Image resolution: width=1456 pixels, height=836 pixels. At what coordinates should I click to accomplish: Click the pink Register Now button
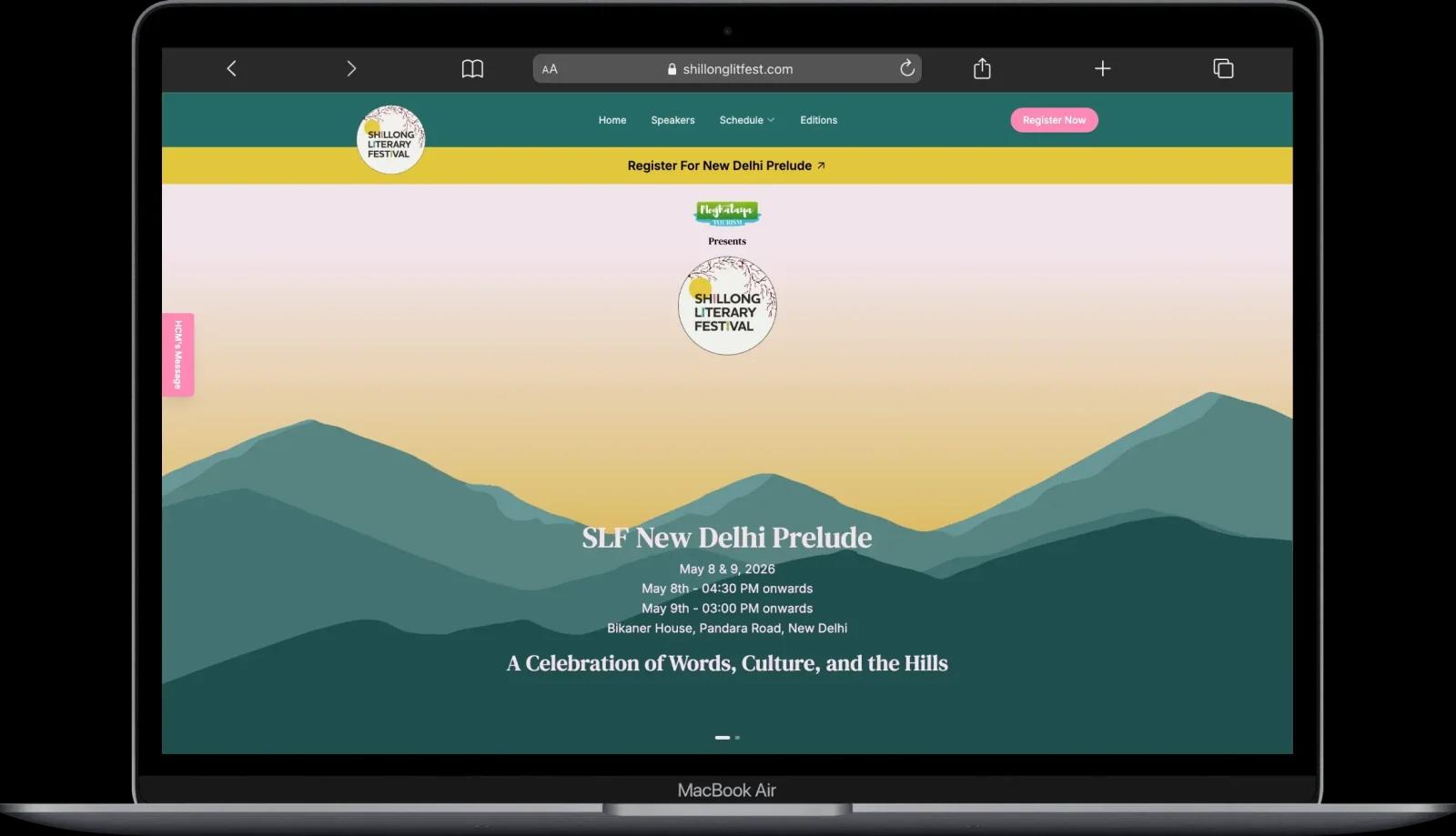[x=1054, y=120]
